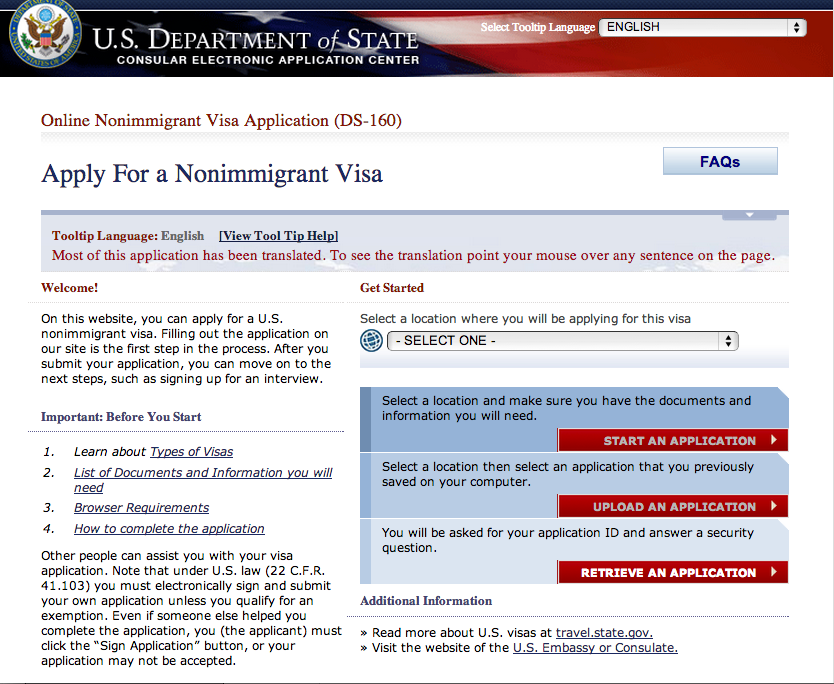This screenshot has height=684, width=834.
Task: Click the U.S. Department of State header title
Action: click(x=255, y=39)
